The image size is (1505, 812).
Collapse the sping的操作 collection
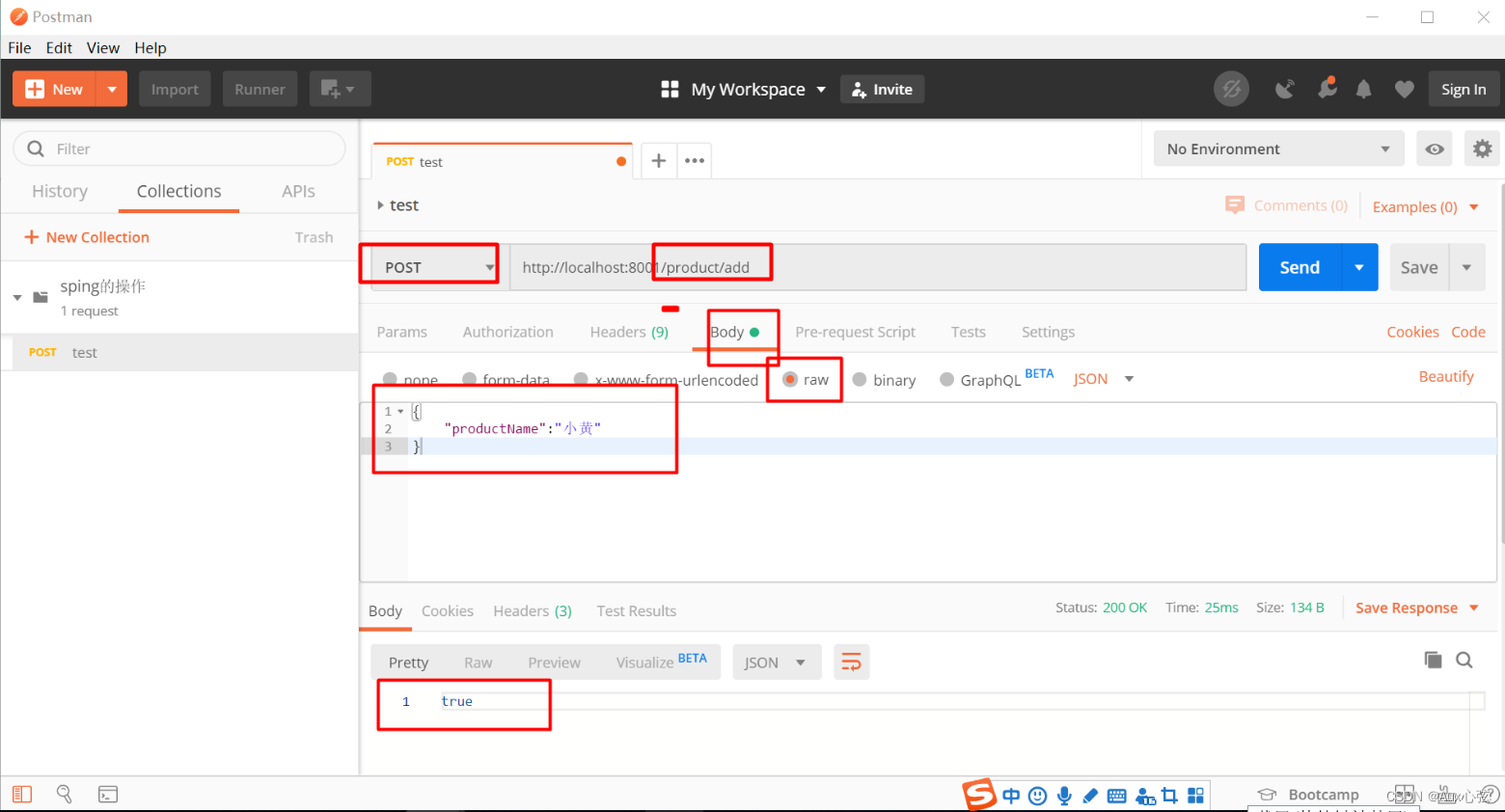coord(16,298)
